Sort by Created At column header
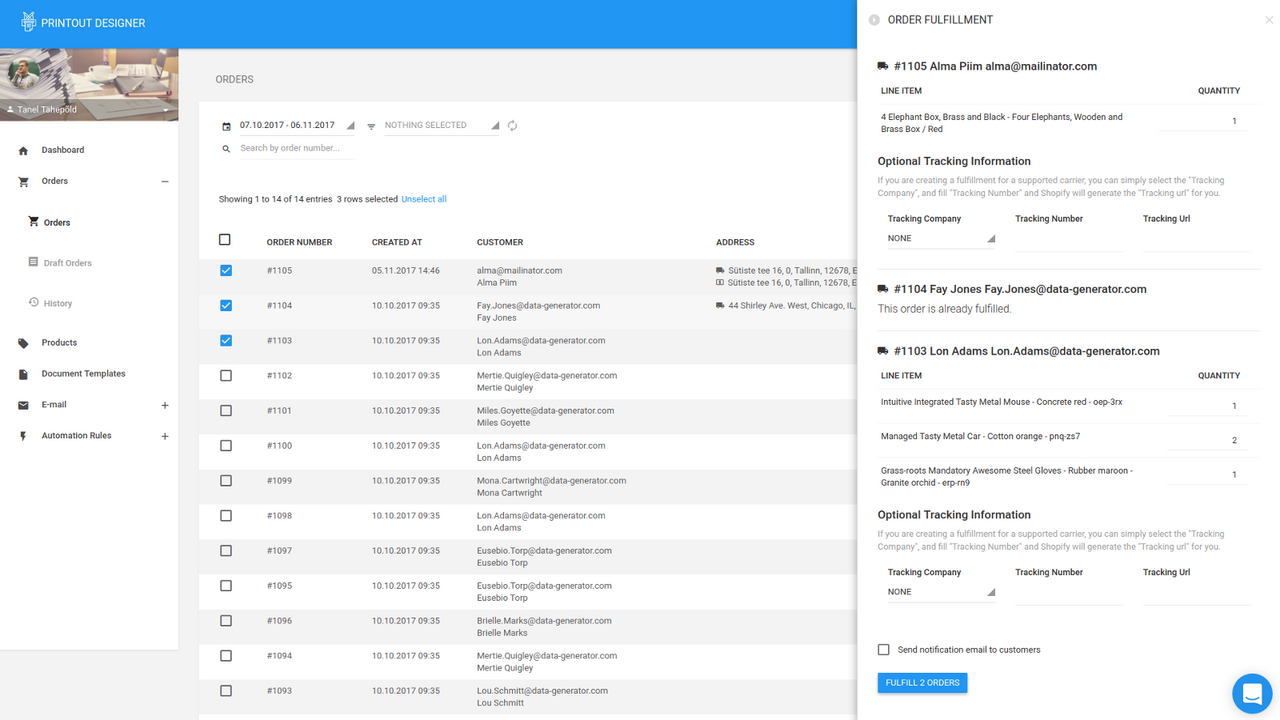Image resolution: width=1280 pixels, height=720 pixels. tap(397, 242)
